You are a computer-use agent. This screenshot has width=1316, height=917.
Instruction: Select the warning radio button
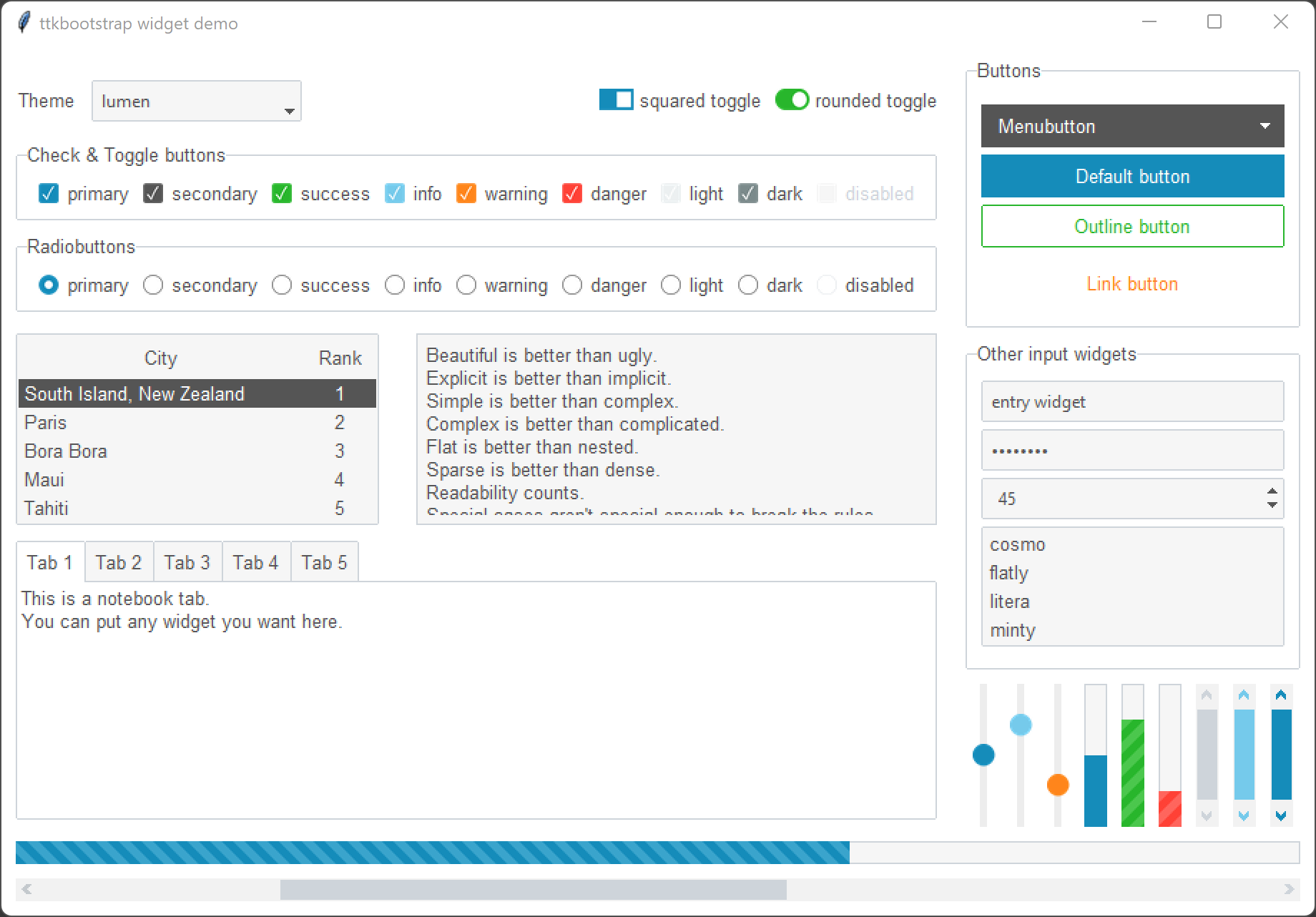tap(467, 285)
